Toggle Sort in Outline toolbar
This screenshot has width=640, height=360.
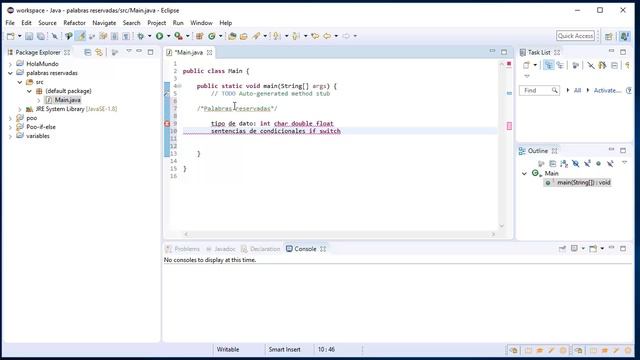pyautogui.click(x=564, y=164)
